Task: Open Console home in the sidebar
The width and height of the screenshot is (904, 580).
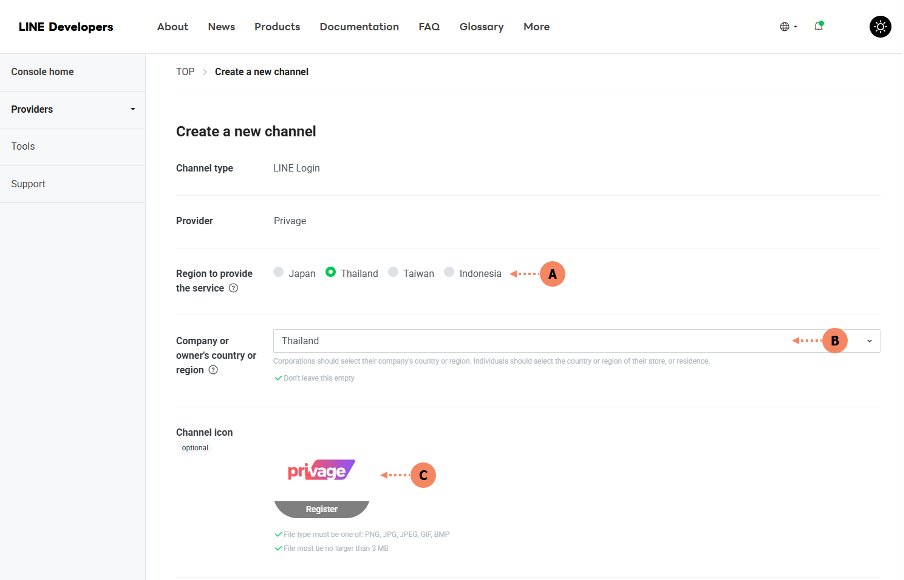Action: pos(42,72)
